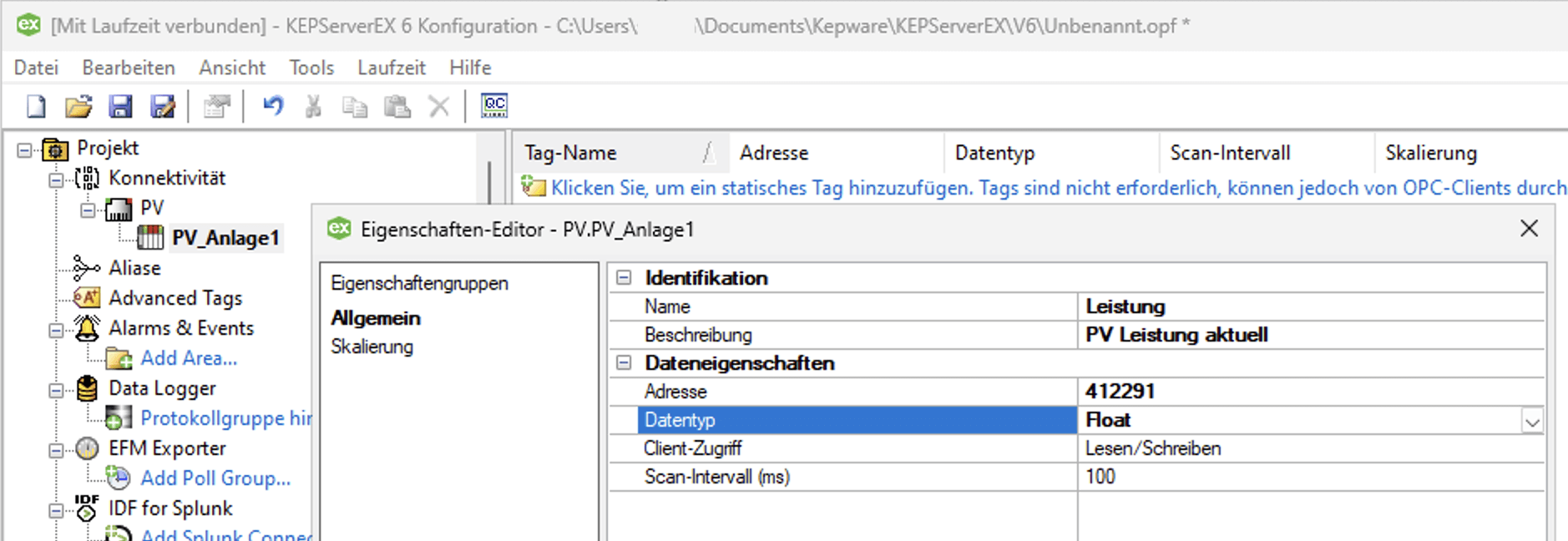Click the Aliase node icon
Screen dimensions: 1568x541
(x=86, y=268)
